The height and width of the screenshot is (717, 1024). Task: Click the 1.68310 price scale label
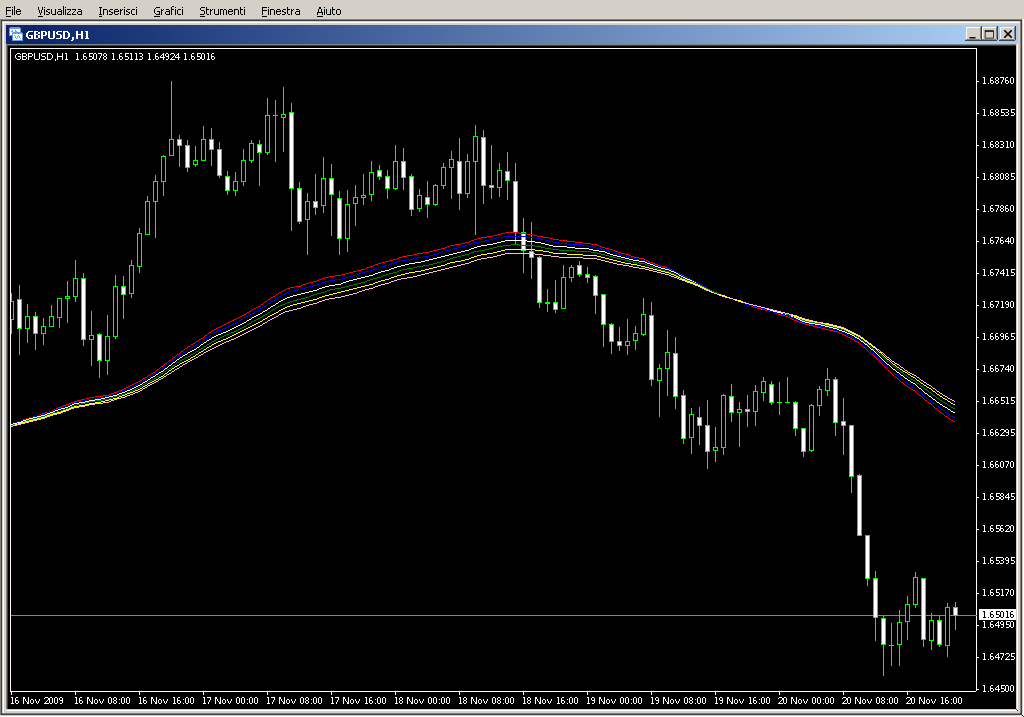999,145
